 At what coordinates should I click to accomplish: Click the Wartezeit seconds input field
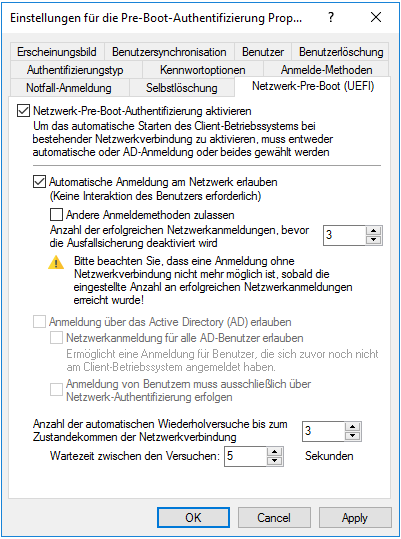pos(245,456)
